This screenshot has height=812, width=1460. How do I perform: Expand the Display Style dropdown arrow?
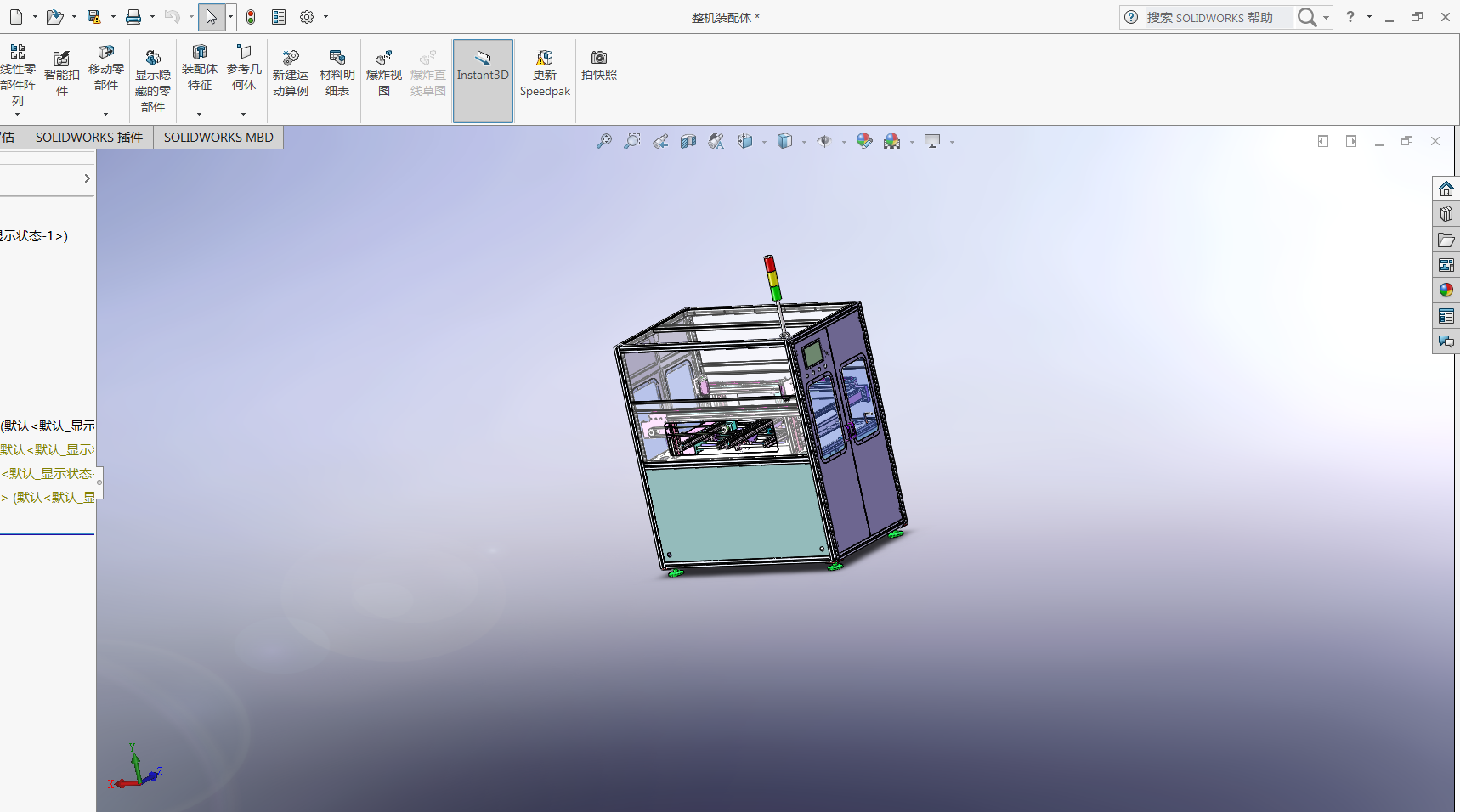pyautogui.click(x=804, y=143)
